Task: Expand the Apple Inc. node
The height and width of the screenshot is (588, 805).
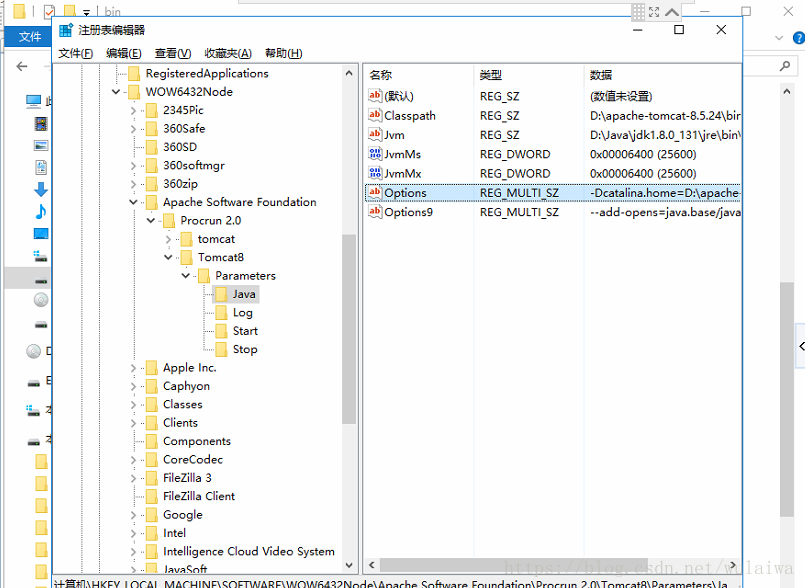Action: pos(133,368)
